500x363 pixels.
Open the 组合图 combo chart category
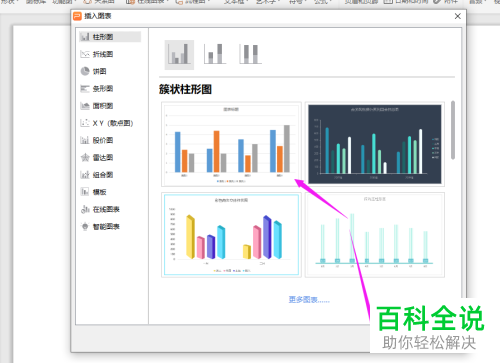click(x=97, y=175)
